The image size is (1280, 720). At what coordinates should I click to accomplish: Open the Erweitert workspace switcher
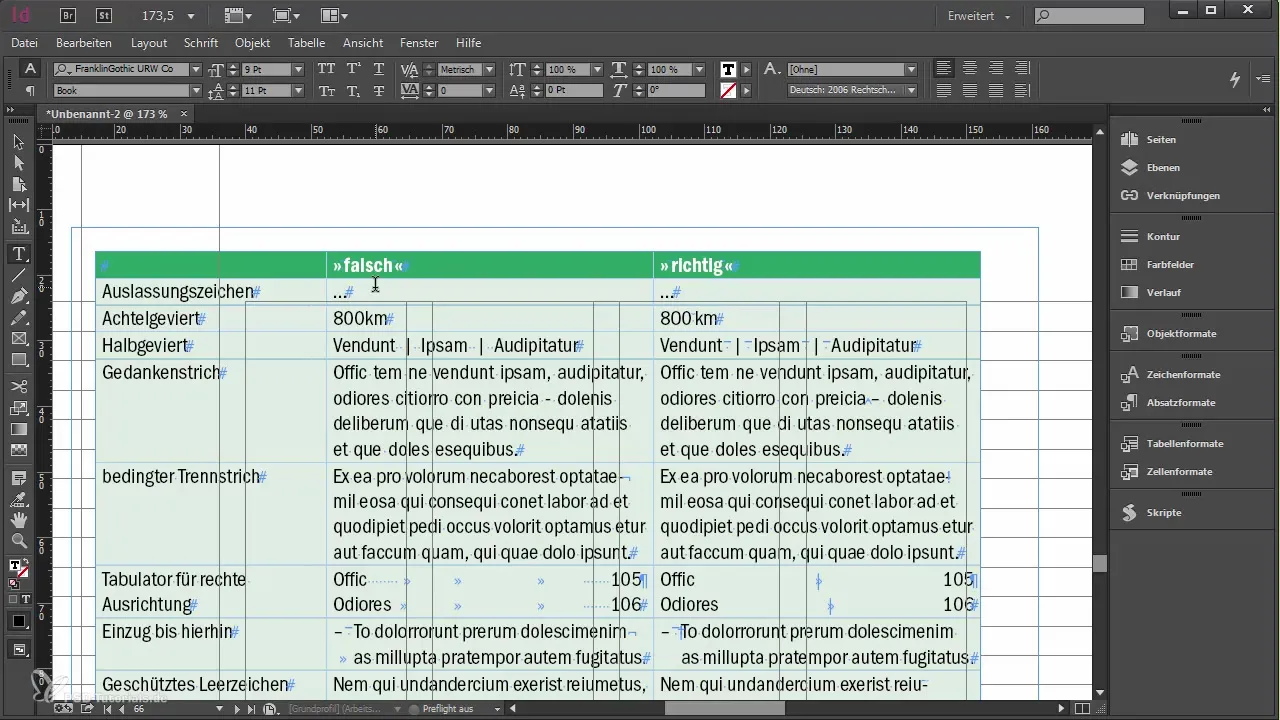point(979,16)
